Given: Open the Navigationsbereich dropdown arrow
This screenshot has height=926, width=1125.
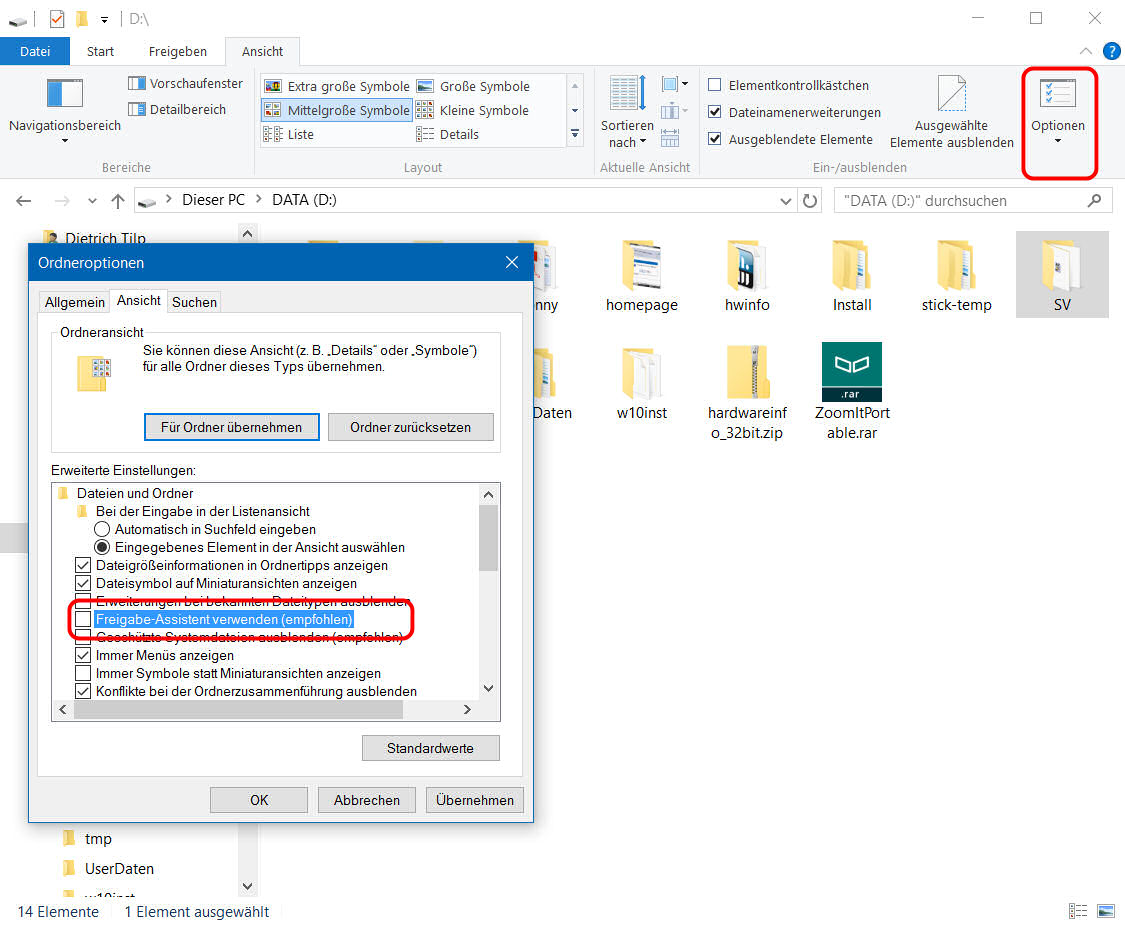Looking at the screenshot, I should coord(65,141).
